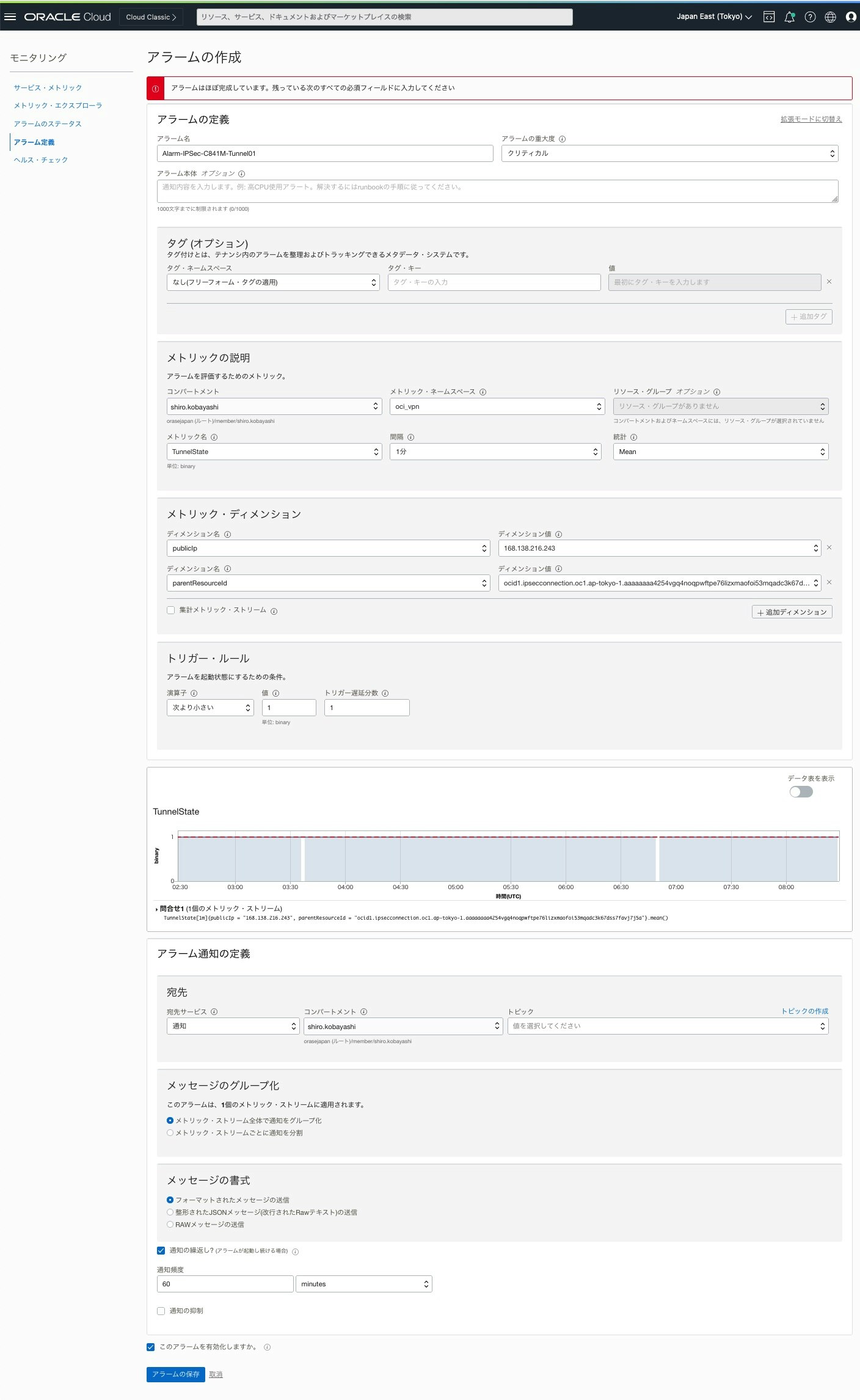Click the アラーム名 input field

click(x=325, y=153)
